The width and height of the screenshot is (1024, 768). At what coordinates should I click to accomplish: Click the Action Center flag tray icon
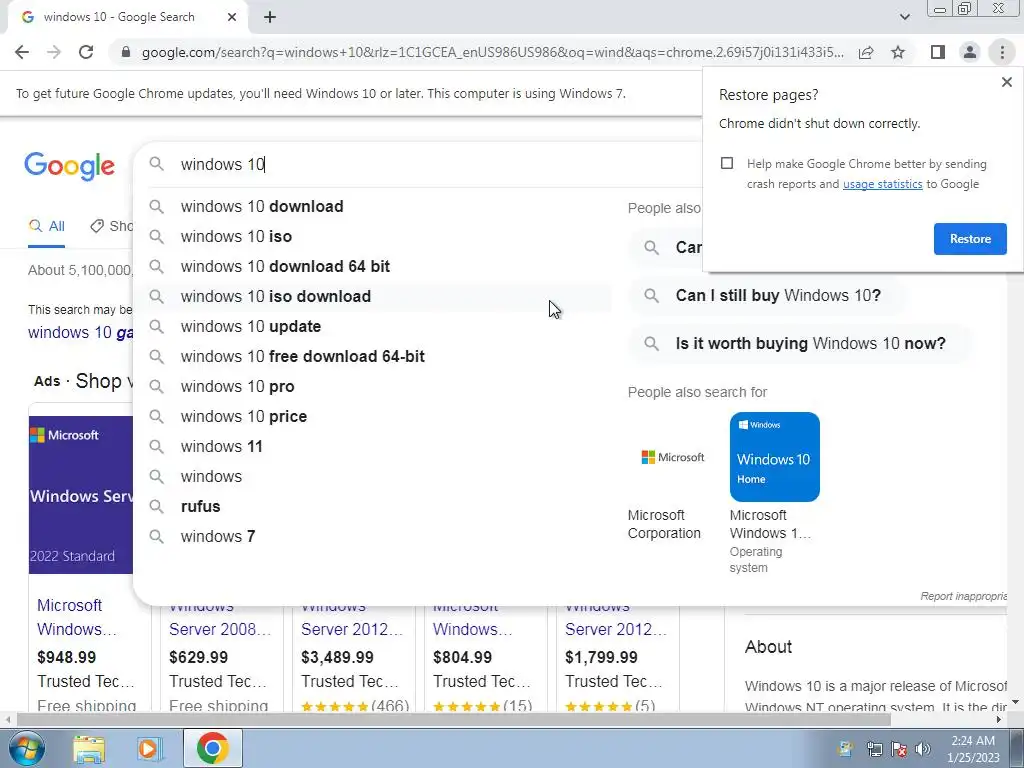click(899, 749)
